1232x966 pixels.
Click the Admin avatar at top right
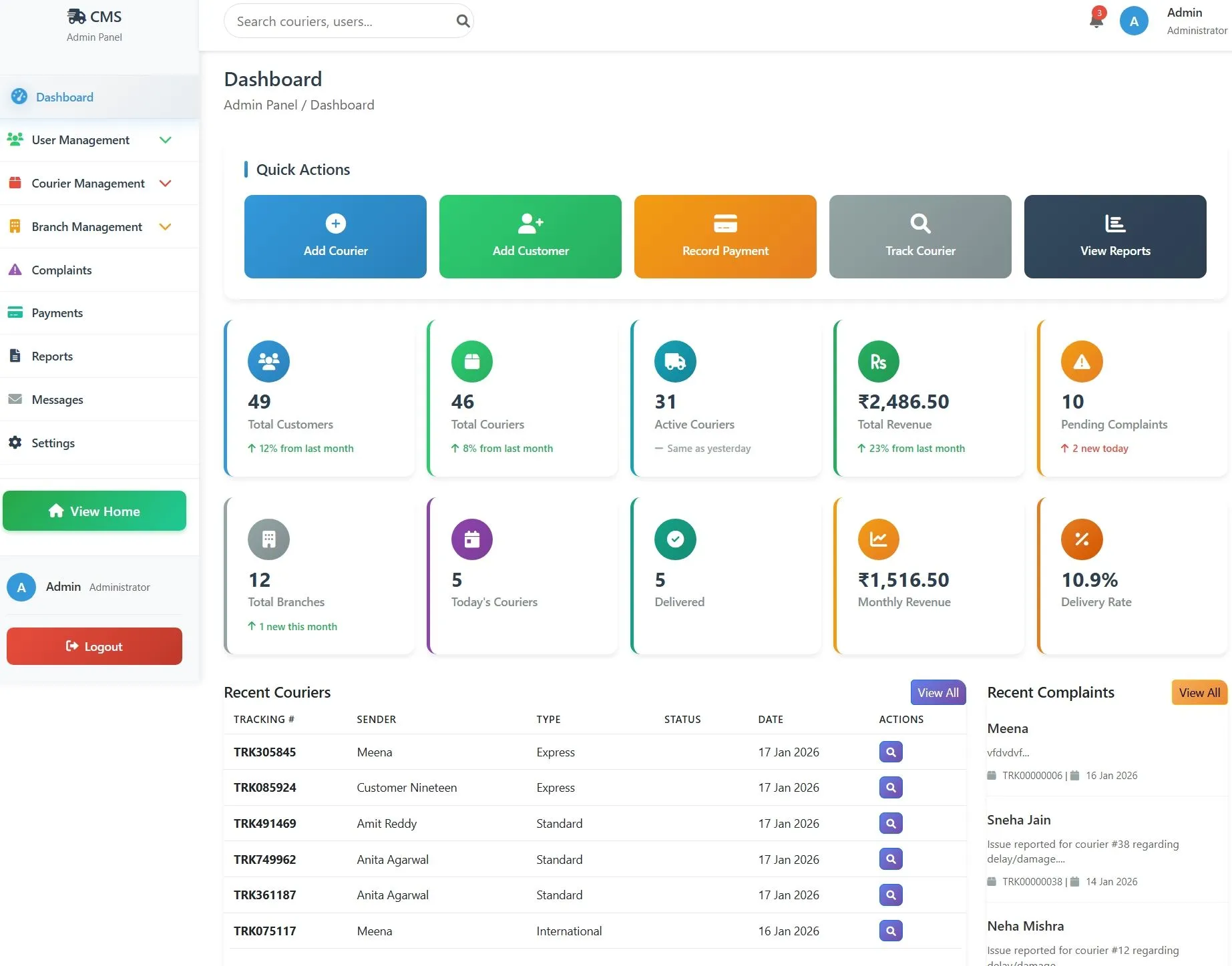coord(1133,21)
